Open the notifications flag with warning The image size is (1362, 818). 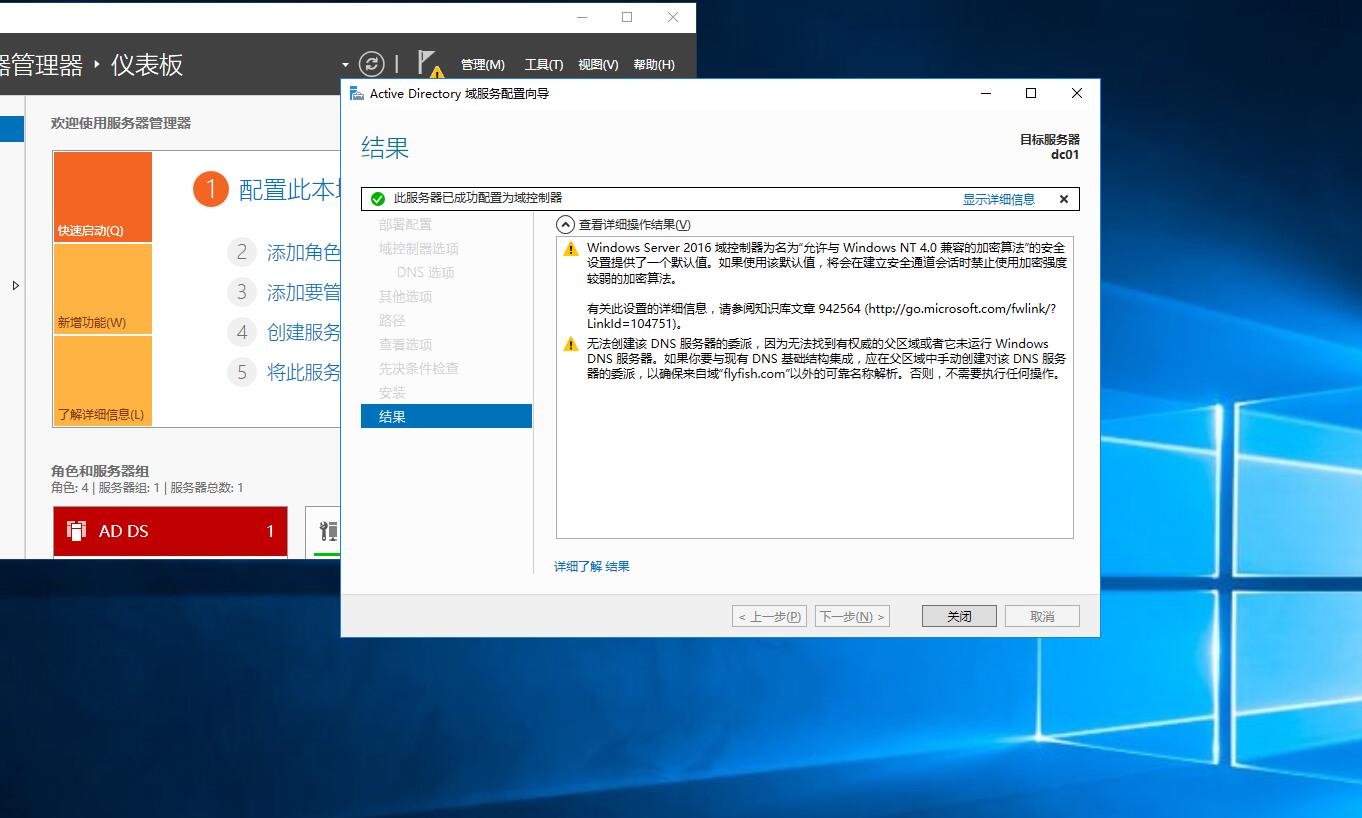430,64
